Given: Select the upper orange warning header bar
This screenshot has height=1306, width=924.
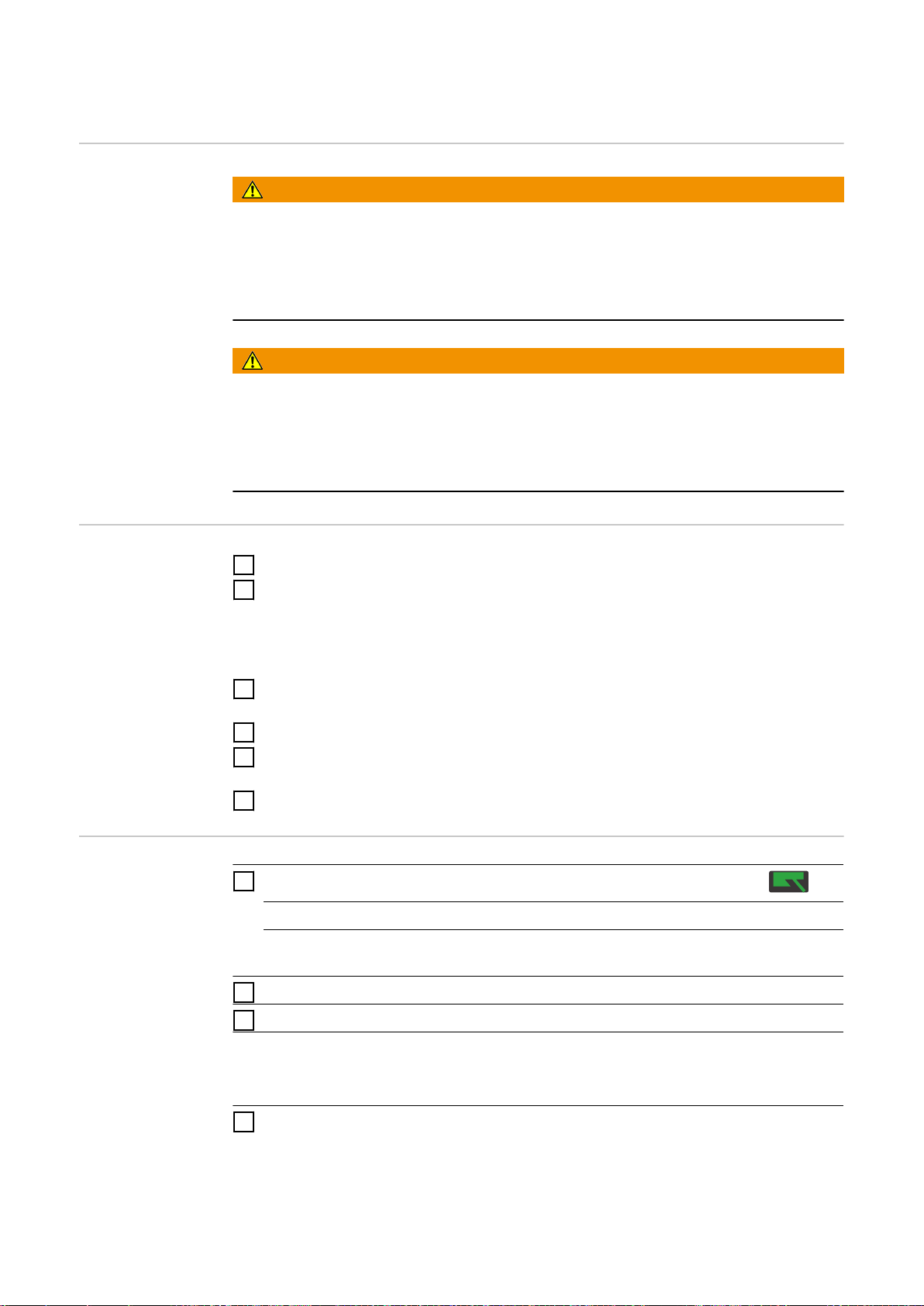Looking at the screenshot, I should pos(538,190).
